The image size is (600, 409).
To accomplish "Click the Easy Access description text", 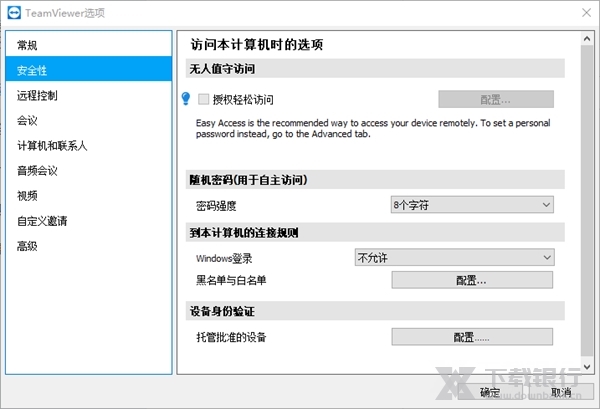I will click(373, 128).
